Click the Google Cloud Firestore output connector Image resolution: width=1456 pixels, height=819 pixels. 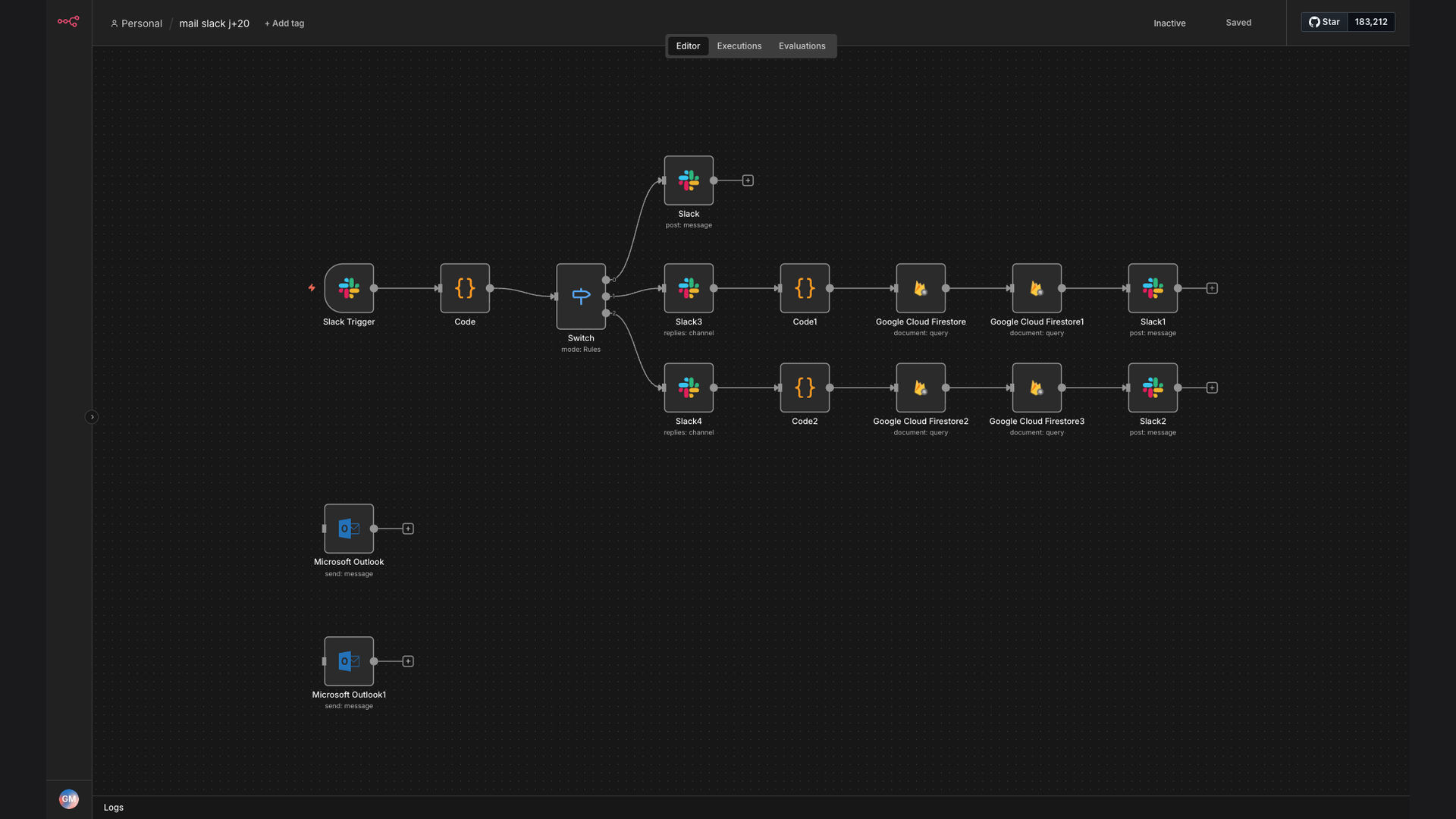pos(946,288)
